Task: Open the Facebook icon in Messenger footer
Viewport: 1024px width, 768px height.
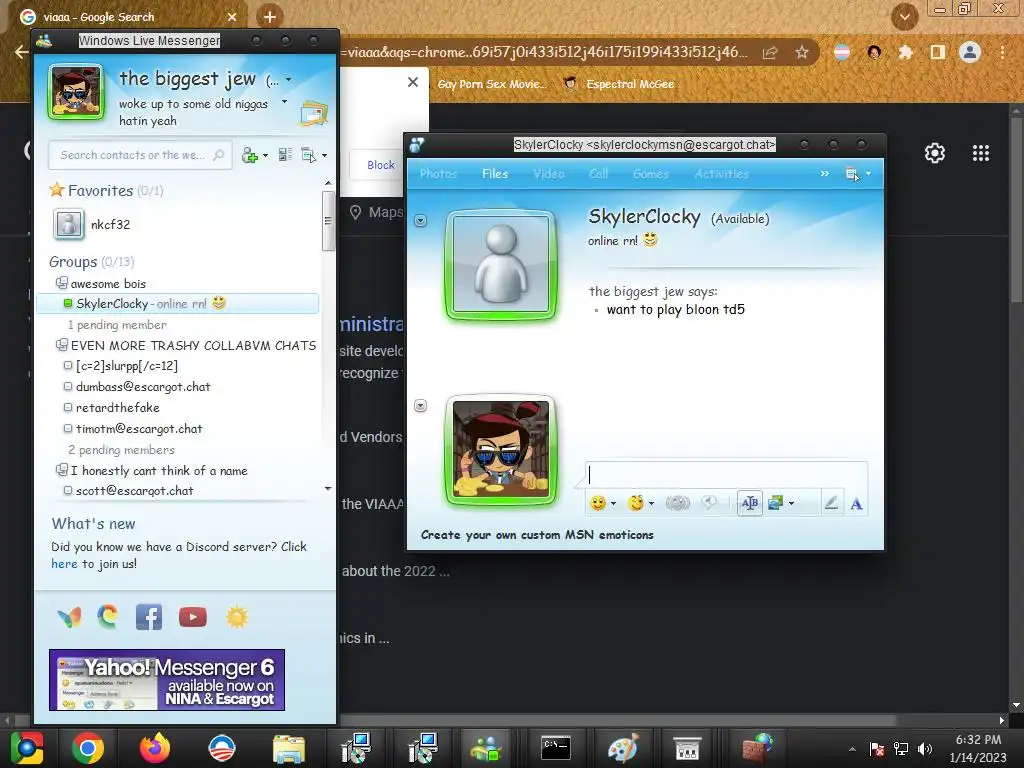Action: click(x=149, y=617)
